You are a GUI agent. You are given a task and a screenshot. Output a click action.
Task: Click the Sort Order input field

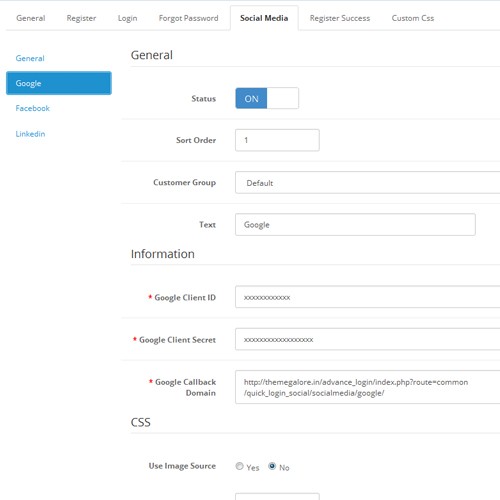pos(277,140)
